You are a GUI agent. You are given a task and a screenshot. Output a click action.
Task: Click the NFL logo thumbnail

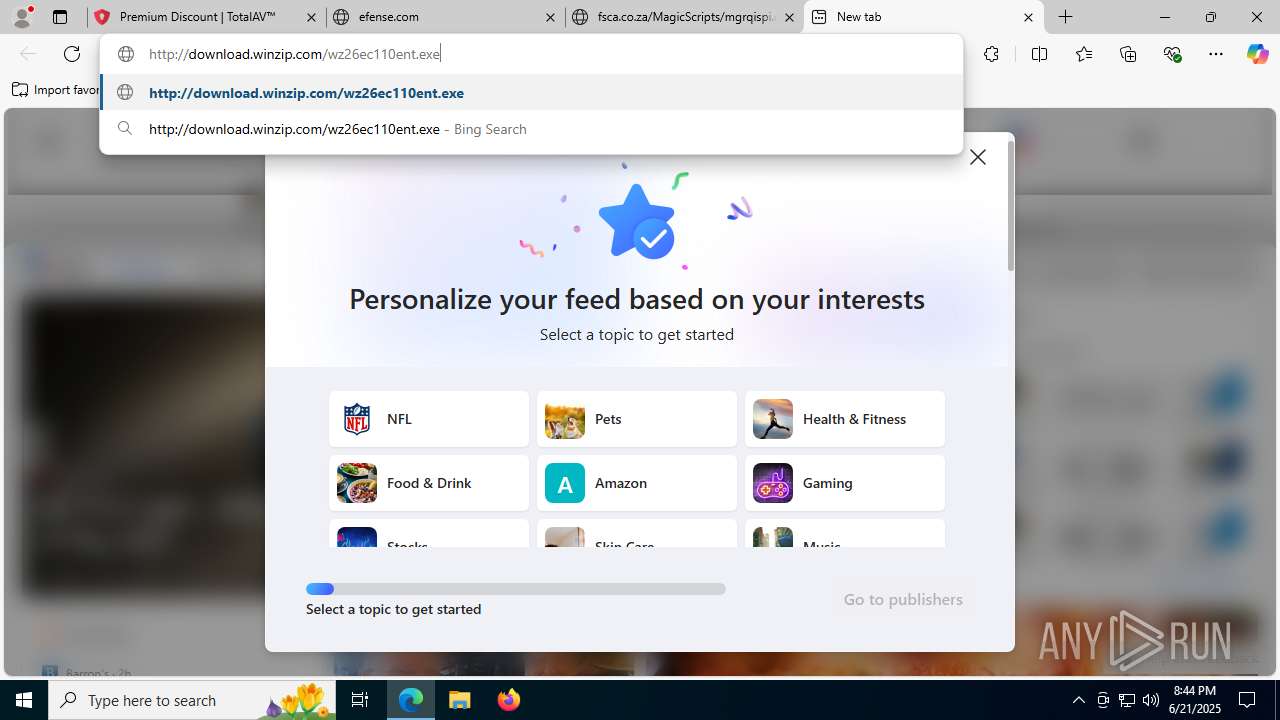tap(357, 419)
